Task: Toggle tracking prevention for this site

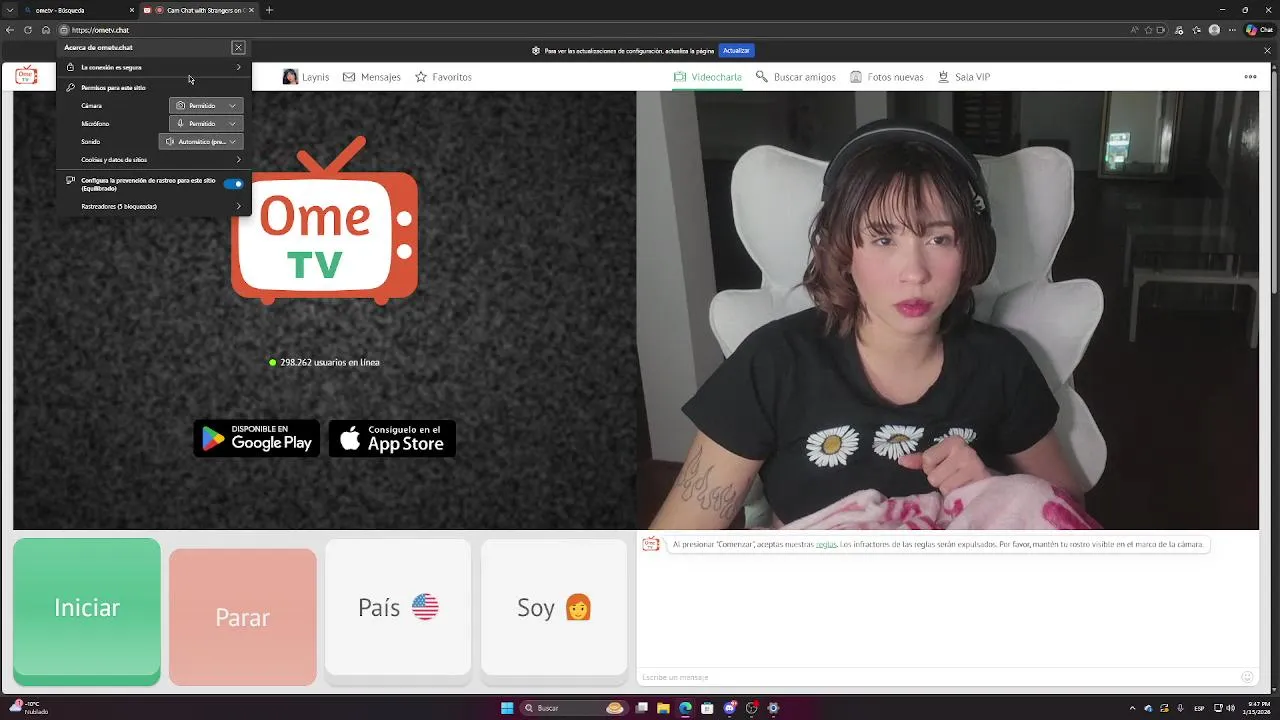Action: [233, 184]
